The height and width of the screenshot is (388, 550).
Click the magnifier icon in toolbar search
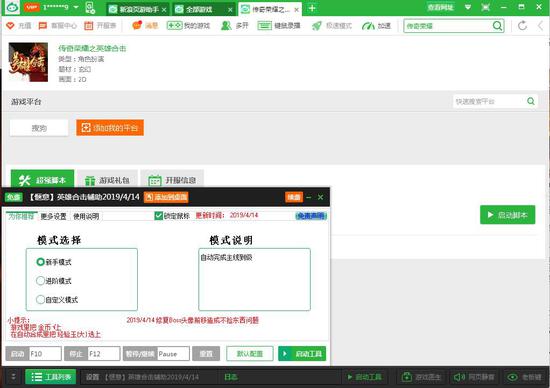tap(497, 26)
